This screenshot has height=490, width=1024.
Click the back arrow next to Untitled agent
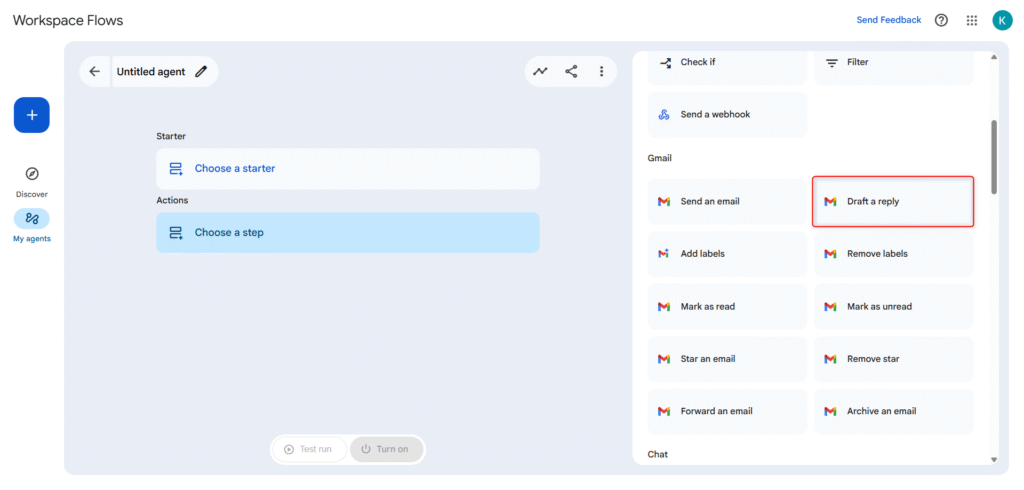[95, 72]
